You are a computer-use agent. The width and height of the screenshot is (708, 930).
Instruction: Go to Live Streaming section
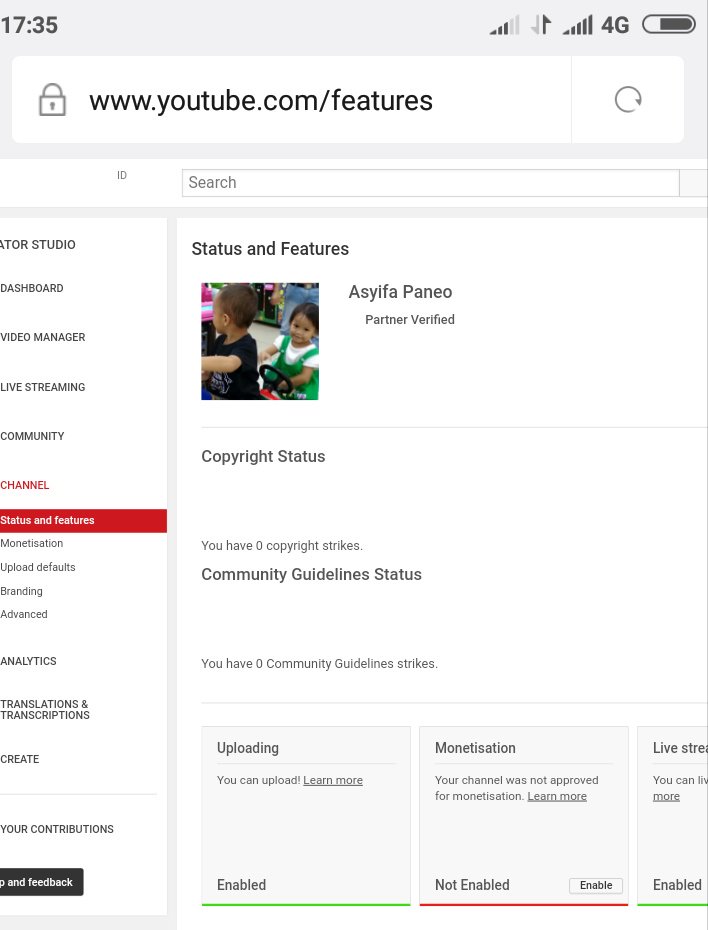point(43,387)
